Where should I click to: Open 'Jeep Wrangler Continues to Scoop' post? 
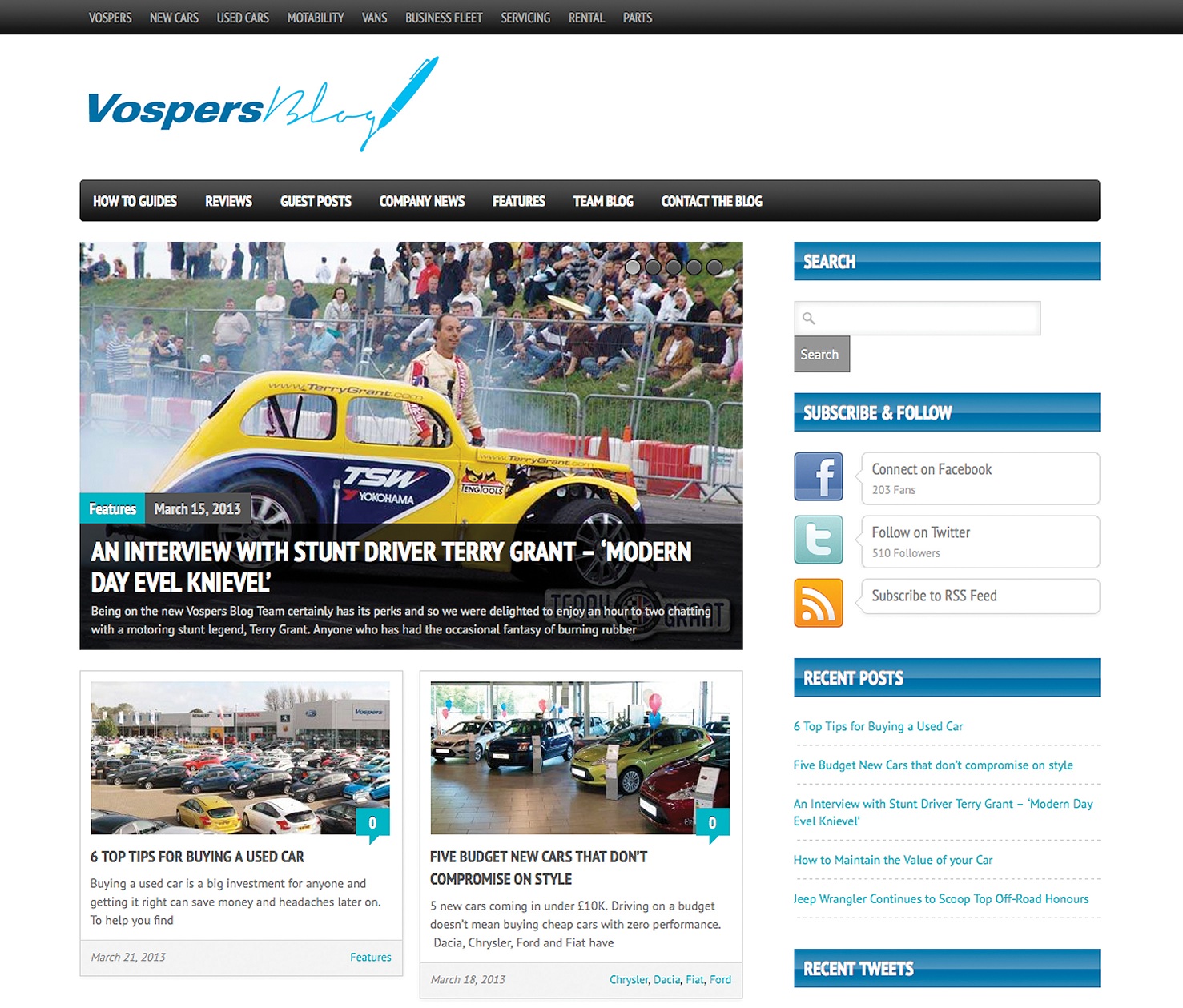click(x=941, y=898)
